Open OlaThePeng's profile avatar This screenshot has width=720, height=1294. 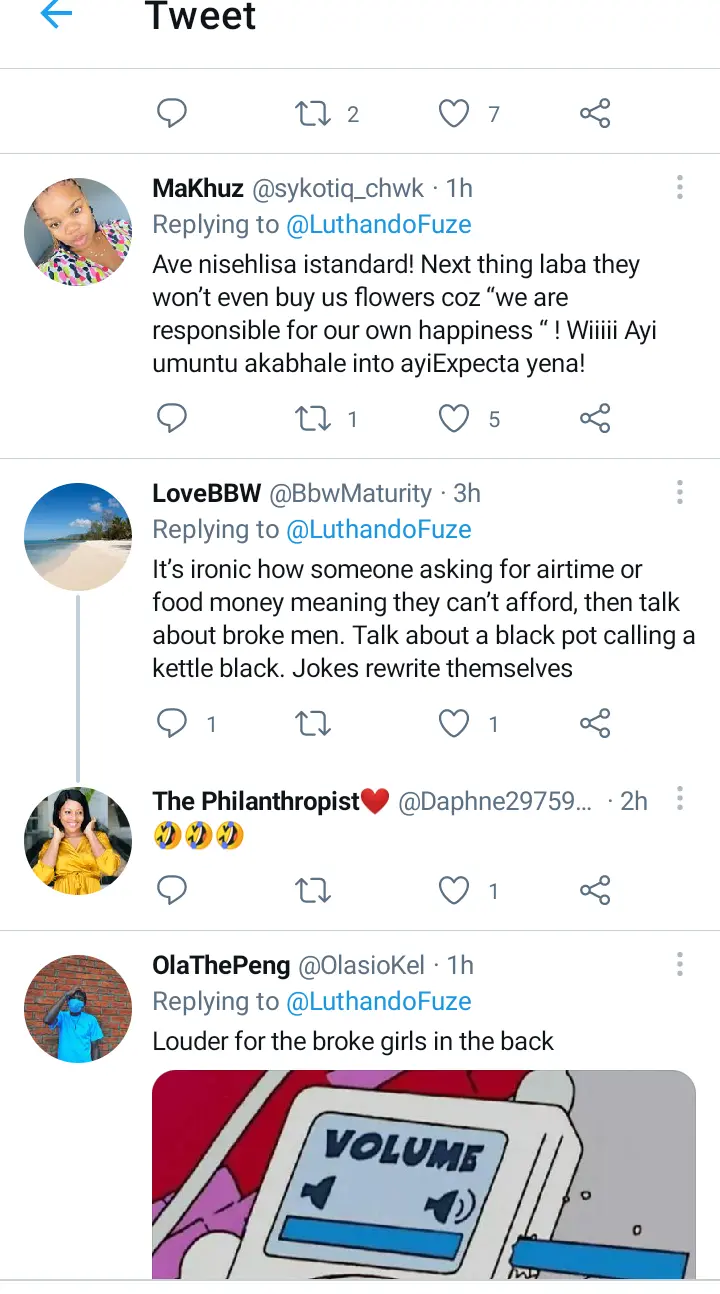point(78,1008)
